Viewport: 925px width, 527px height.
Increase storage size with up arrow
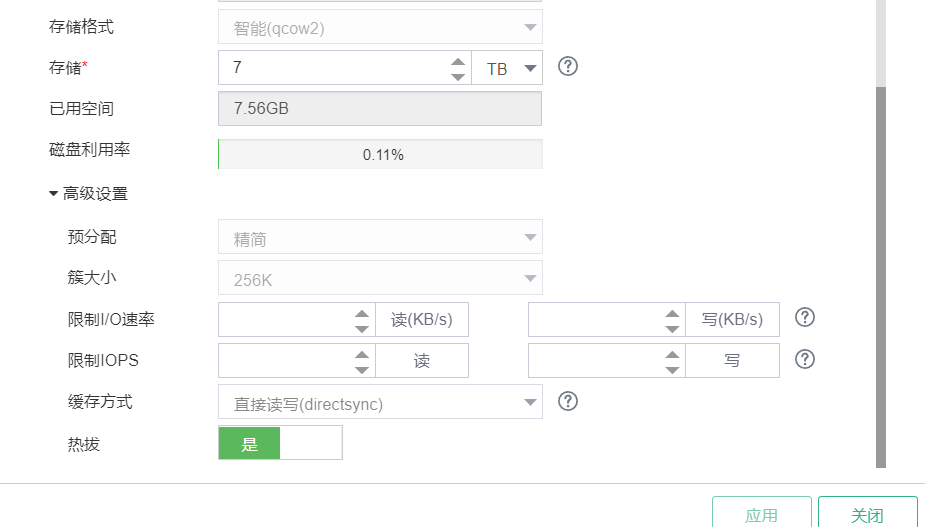458,61
